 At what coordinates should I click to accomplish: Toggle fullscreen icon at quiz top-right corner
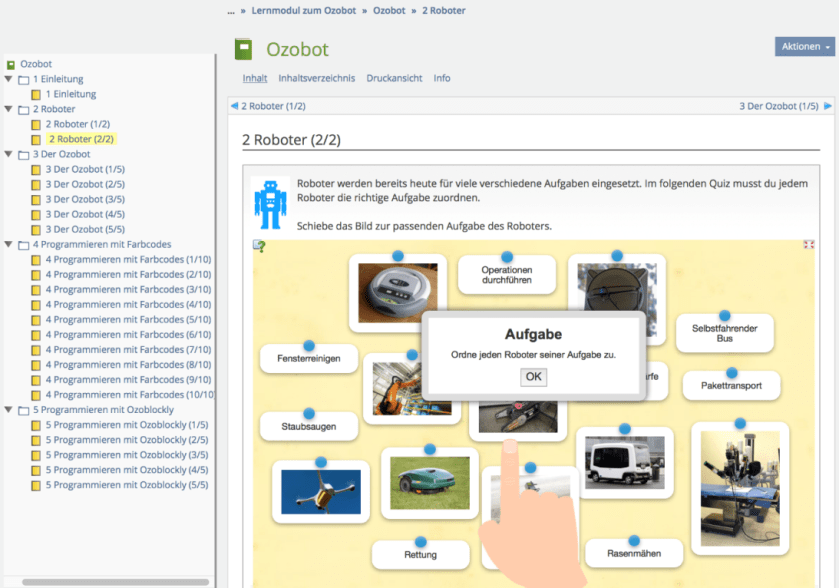point(809,244)
